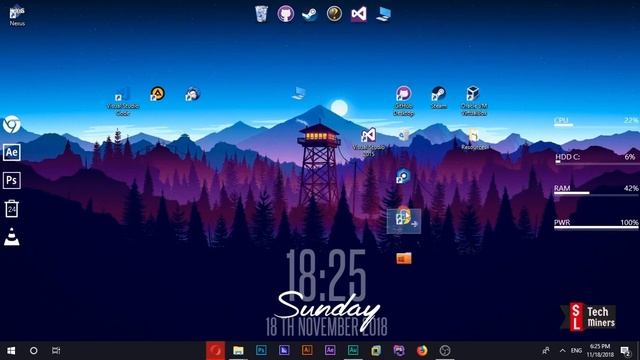640x360 pixels.
Task: Open the Steam desktop shortcut
Action: (x=439, y=98)
